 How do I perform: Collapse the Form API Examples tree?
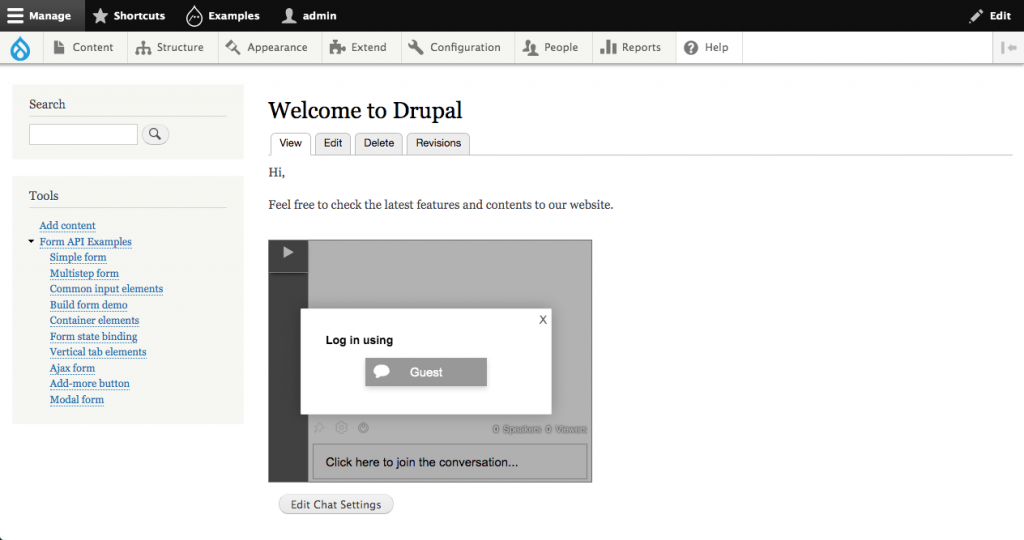pyautogui.click(x=32, y=242)
